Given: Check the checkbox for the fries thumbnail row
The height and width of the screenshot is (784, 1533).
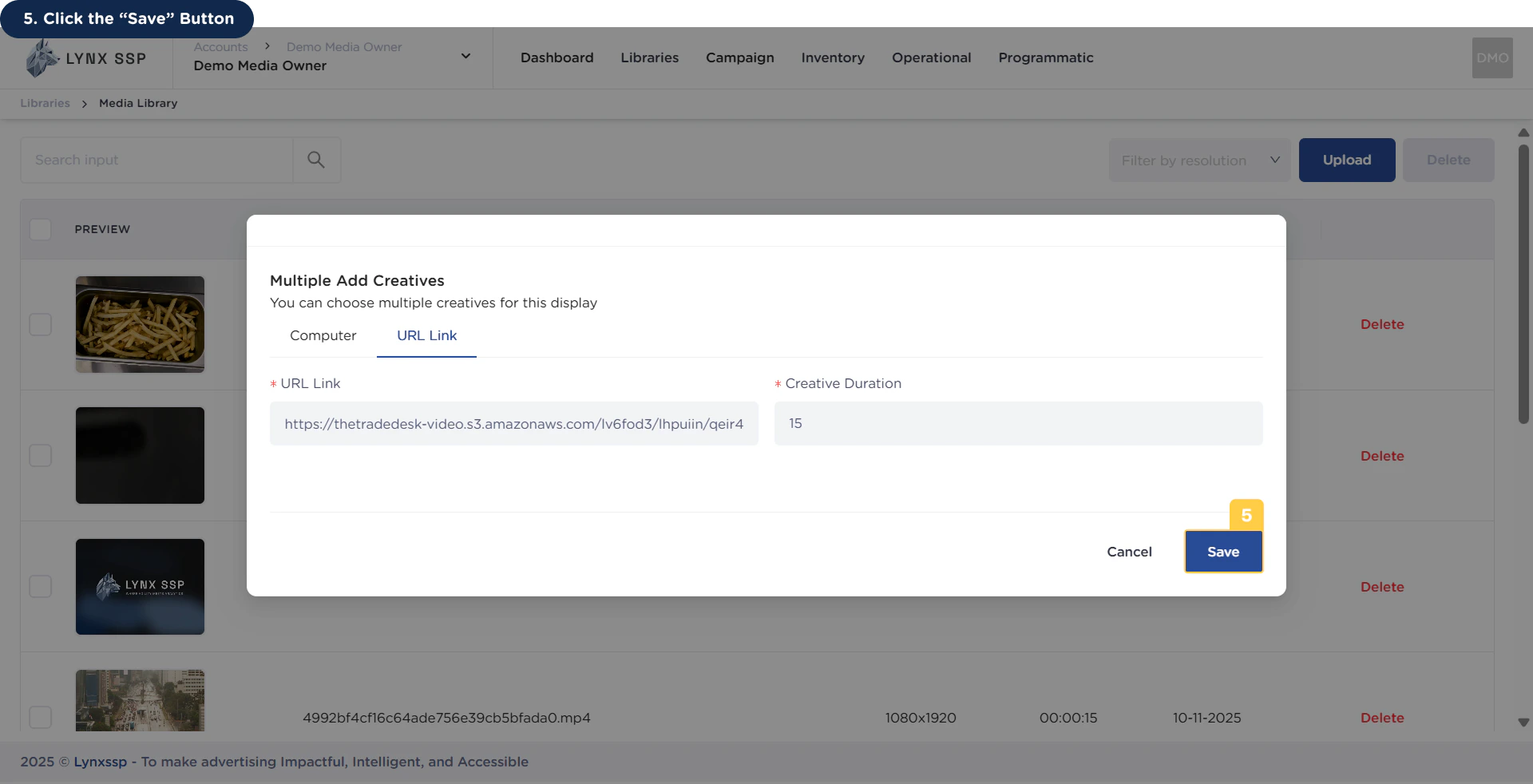Looking at the screenshot, I should coord(40,324).
